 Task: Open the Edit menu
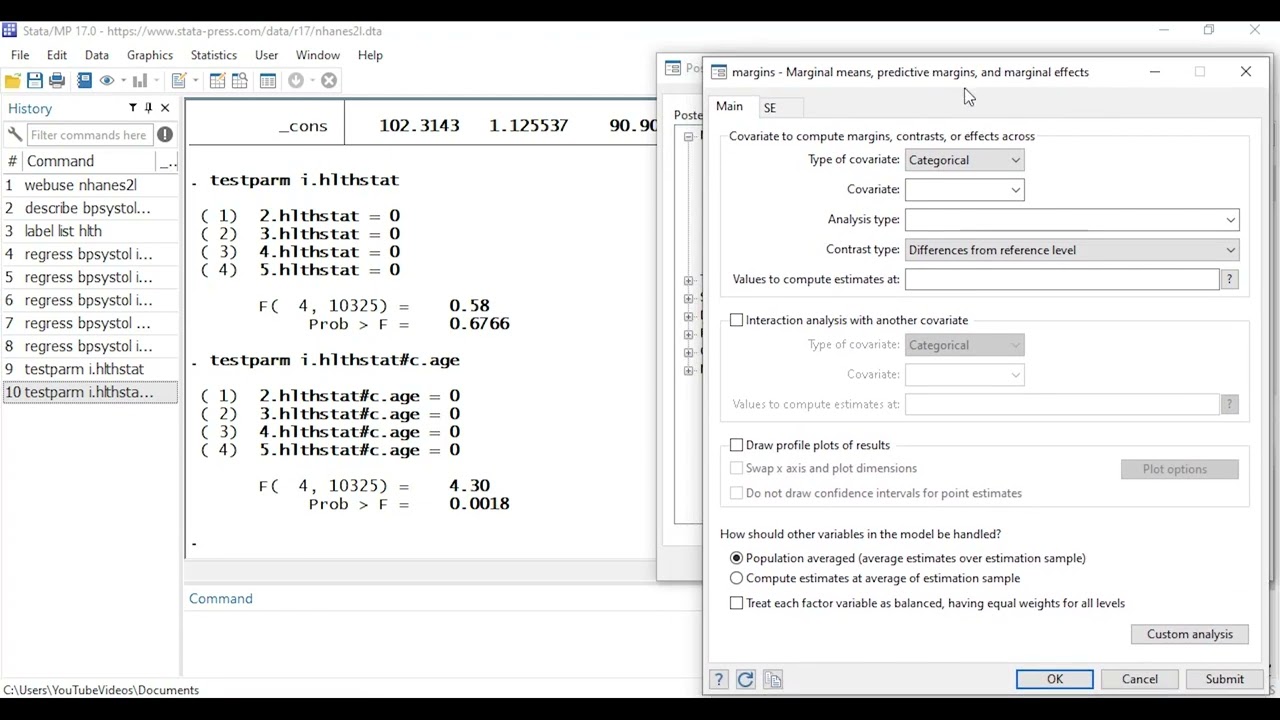coord(57,55)
